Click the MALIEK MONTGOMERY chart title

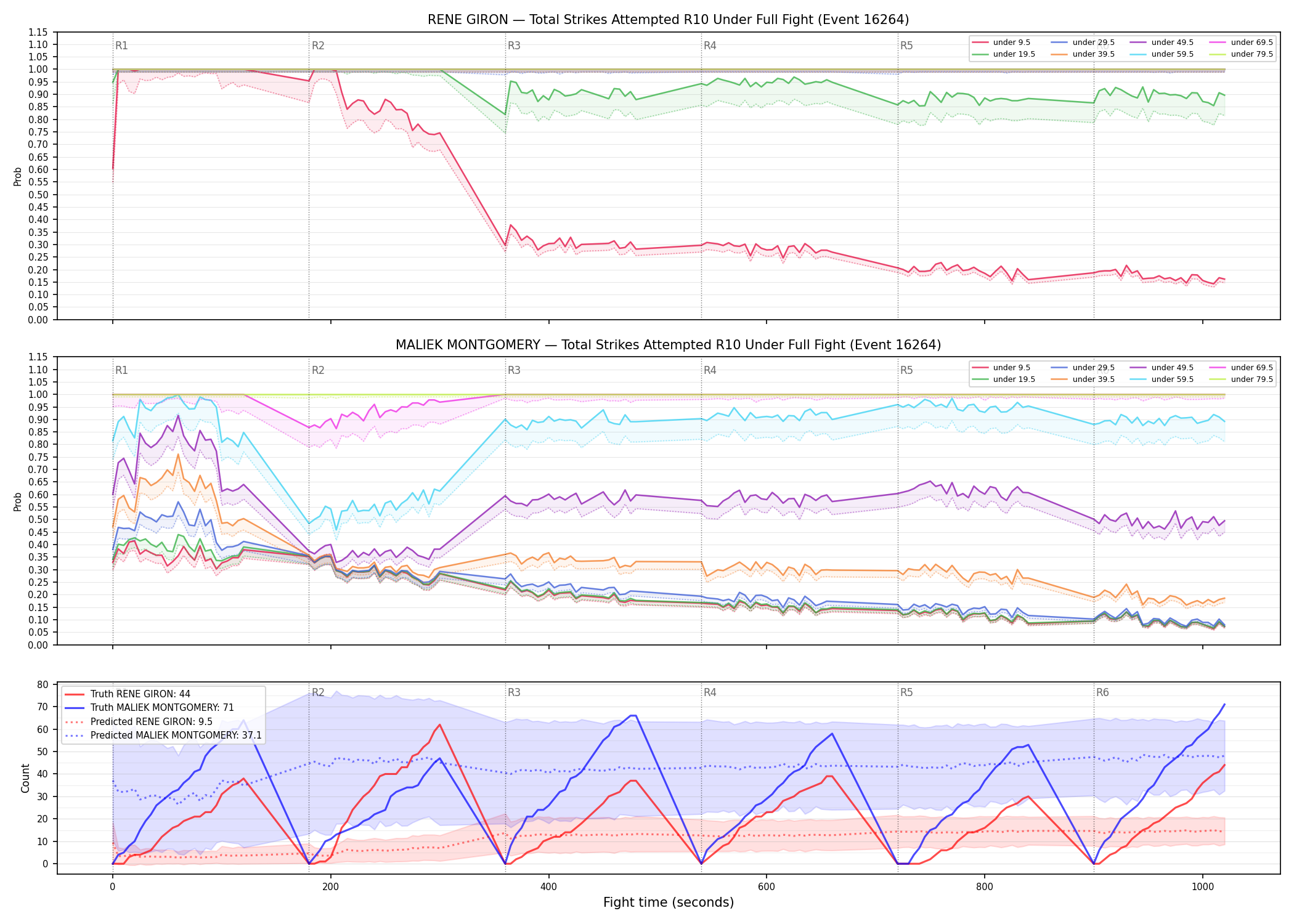coord(668,345)
